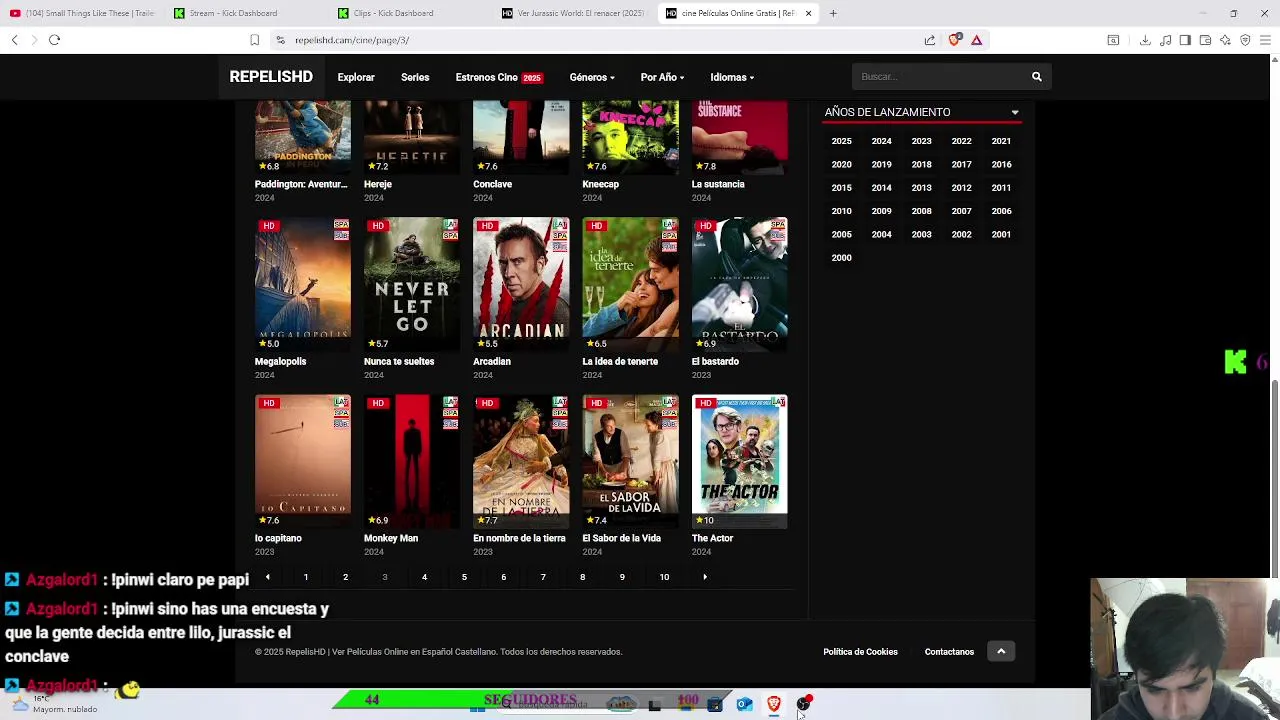The width and height of the screenshot is (1280, 720).
Task: Switch to Stream - Kick Dashboard tab
Action: [x=245, y=13]
